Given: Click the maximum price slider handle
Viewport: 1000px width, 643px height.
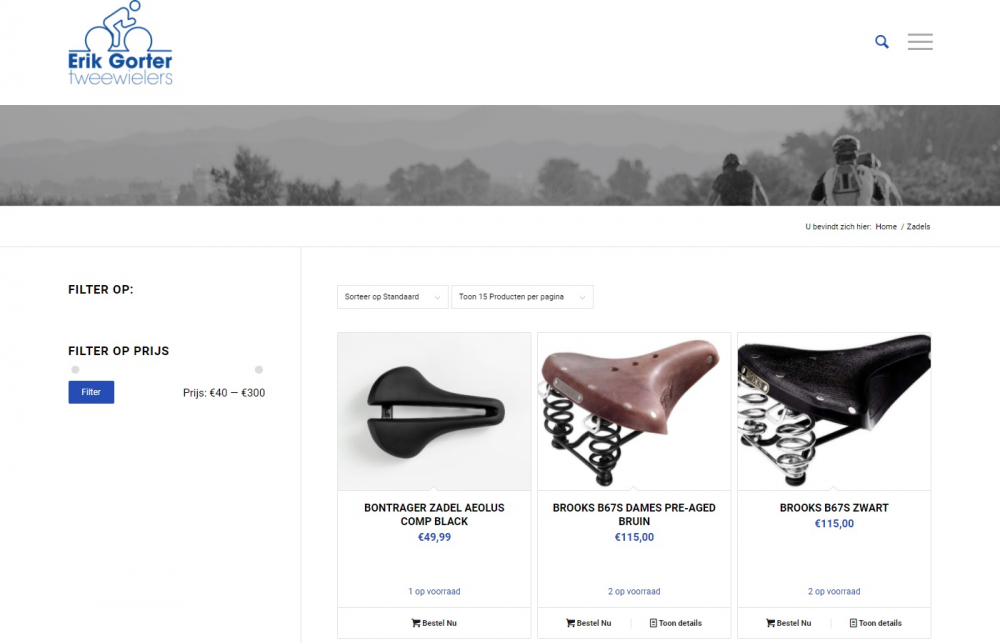Looking at the screenshot, I should pos(259,369).
